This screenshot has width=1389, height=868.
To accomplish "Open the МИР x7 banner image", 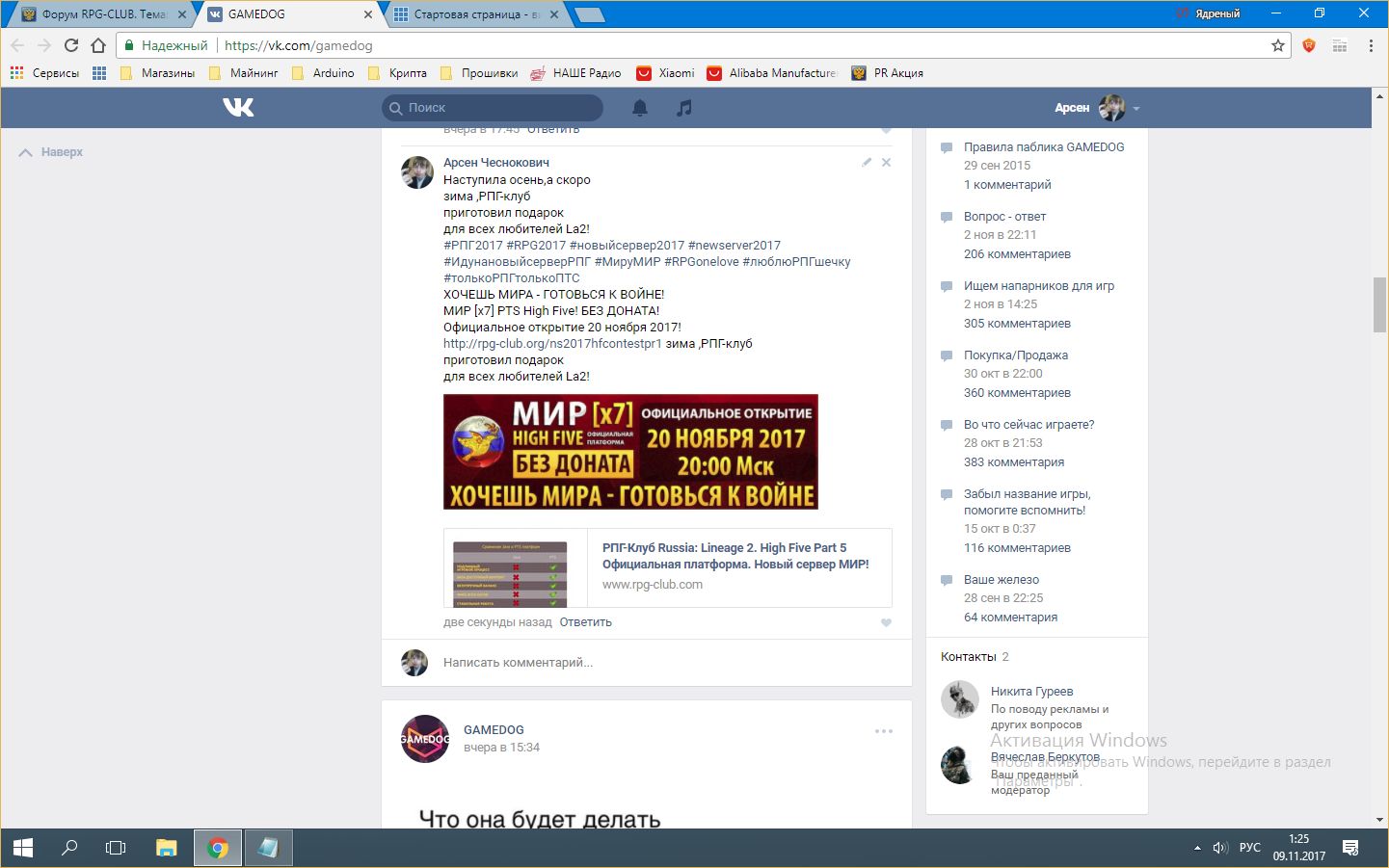I will tap(630, 452).
